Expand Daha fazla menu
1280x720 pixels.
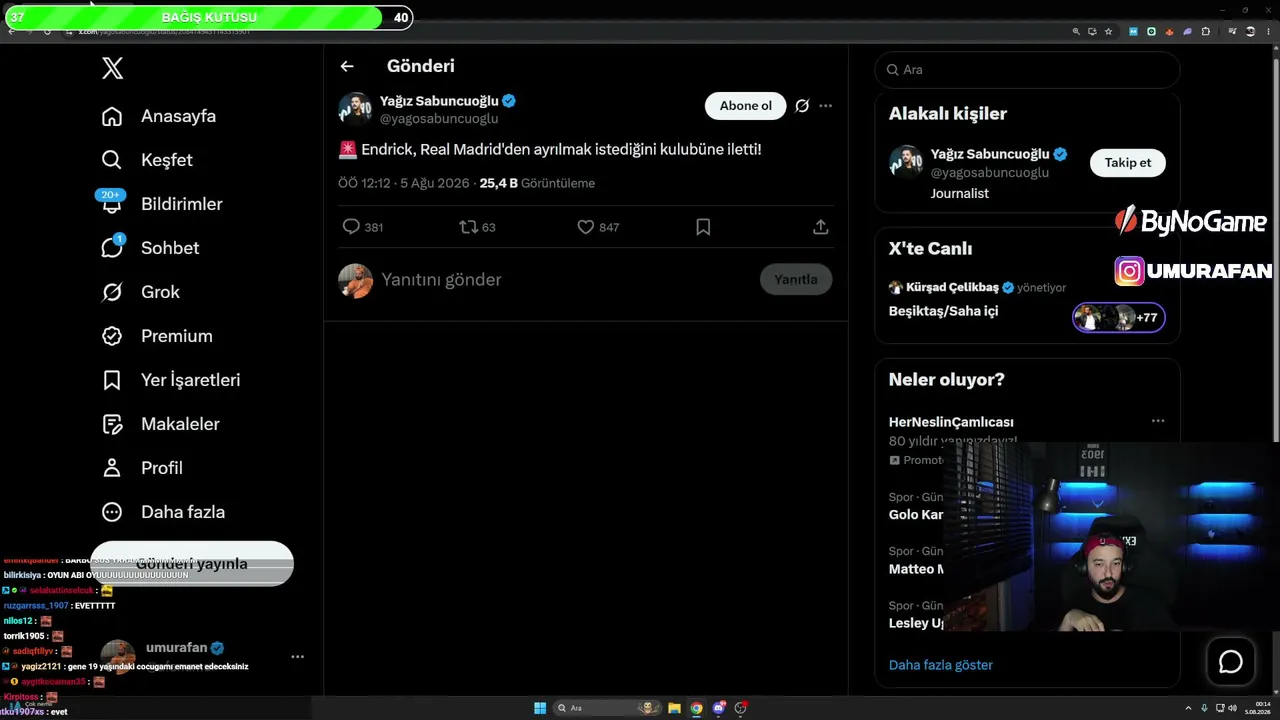click(x=163, y=512)
